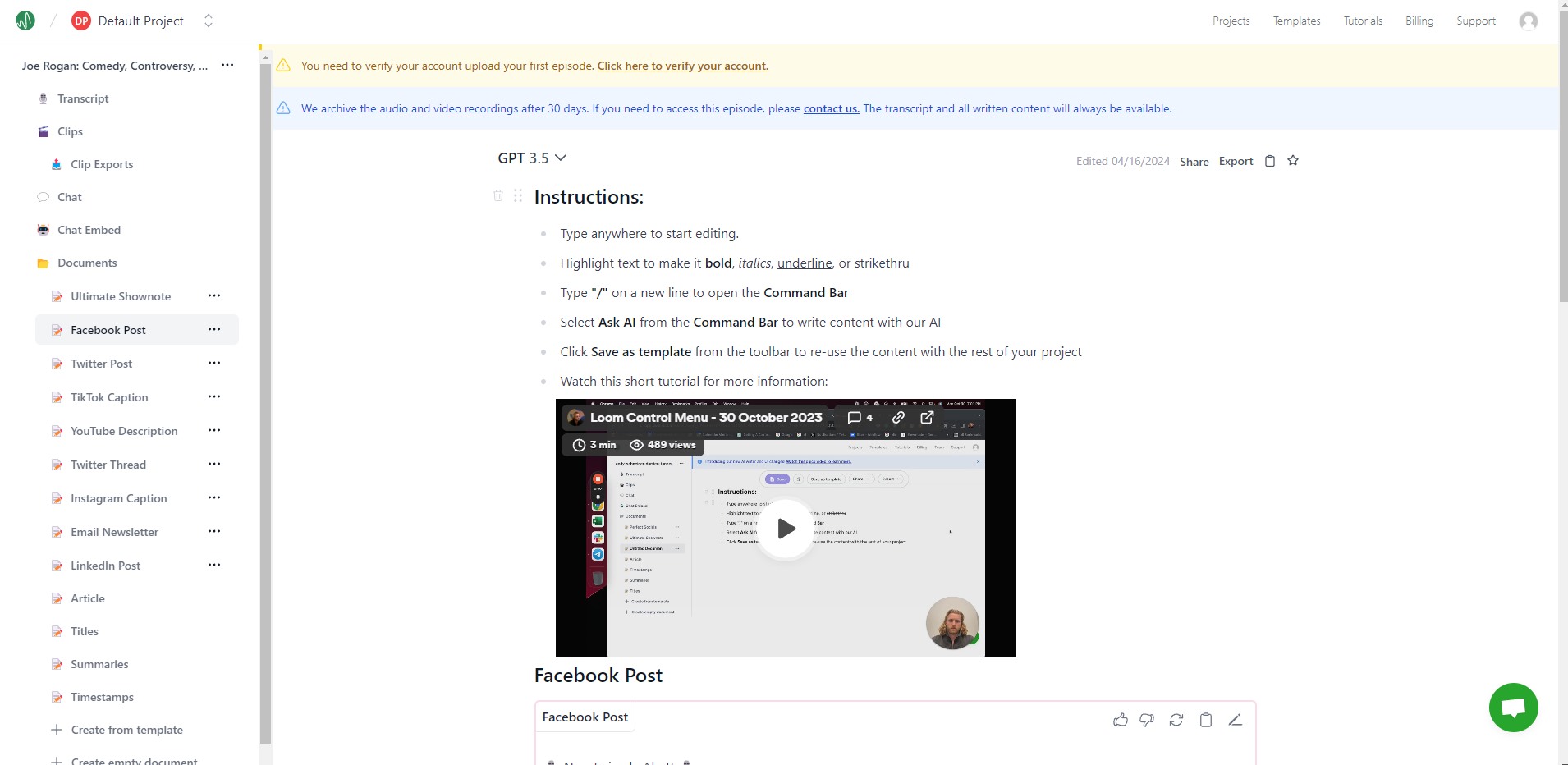
Task: Open the YouTube Description document
Action: (x=124, y=431)
